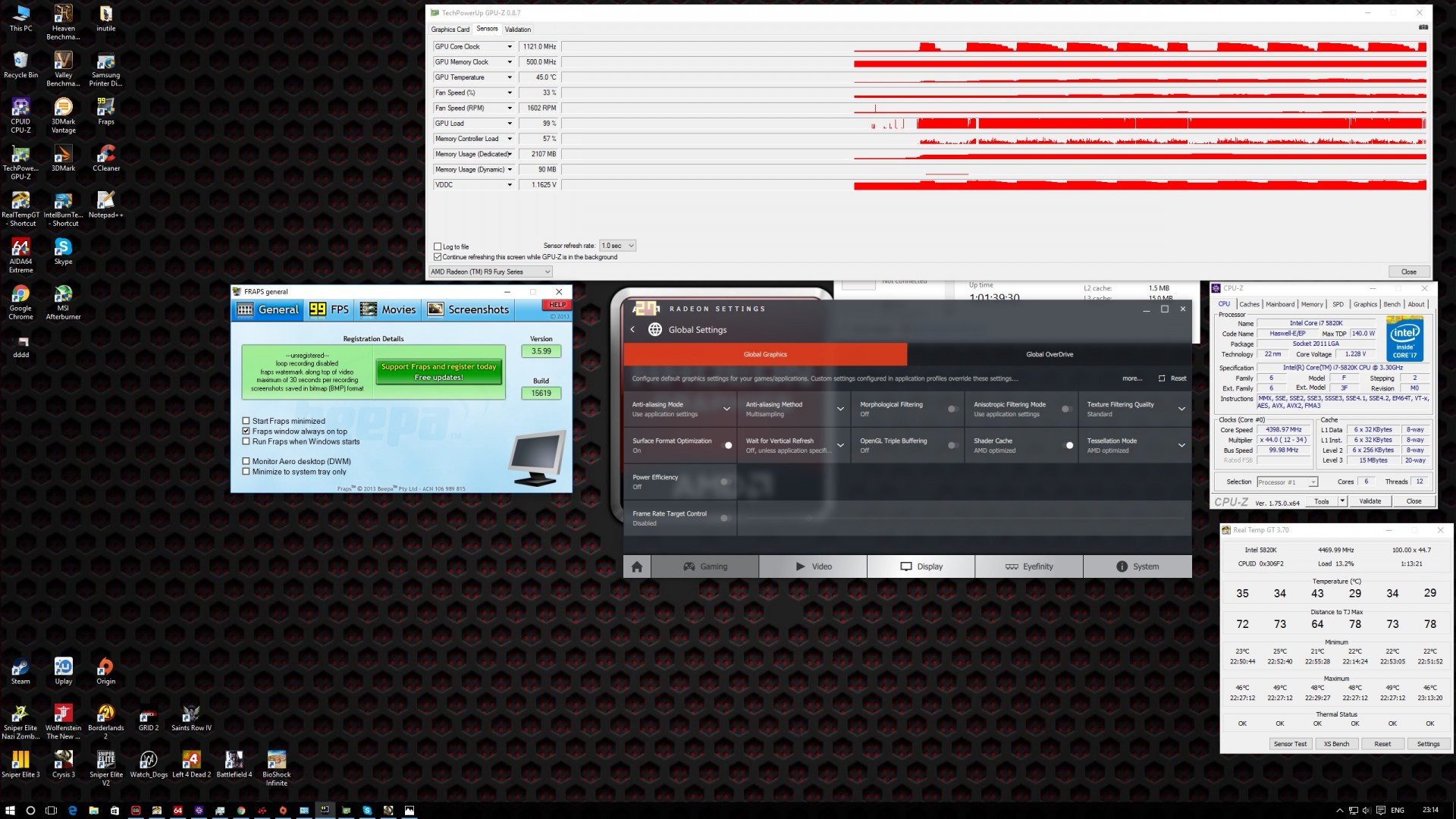Toggle OpenGL Triple Buffering switch

952,445
